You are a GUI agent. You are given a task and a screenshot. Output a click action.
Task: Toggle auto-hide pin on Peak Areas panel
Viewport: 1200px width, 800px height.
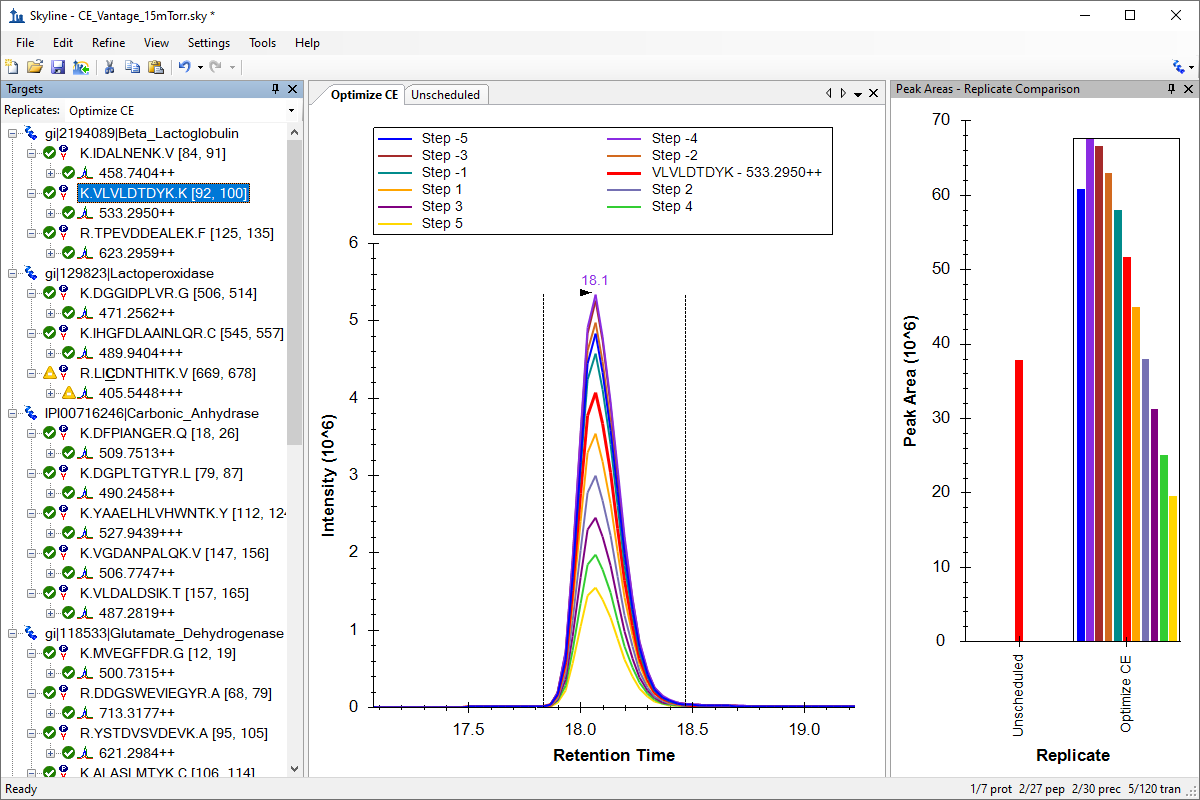(x=1171, y=89)
